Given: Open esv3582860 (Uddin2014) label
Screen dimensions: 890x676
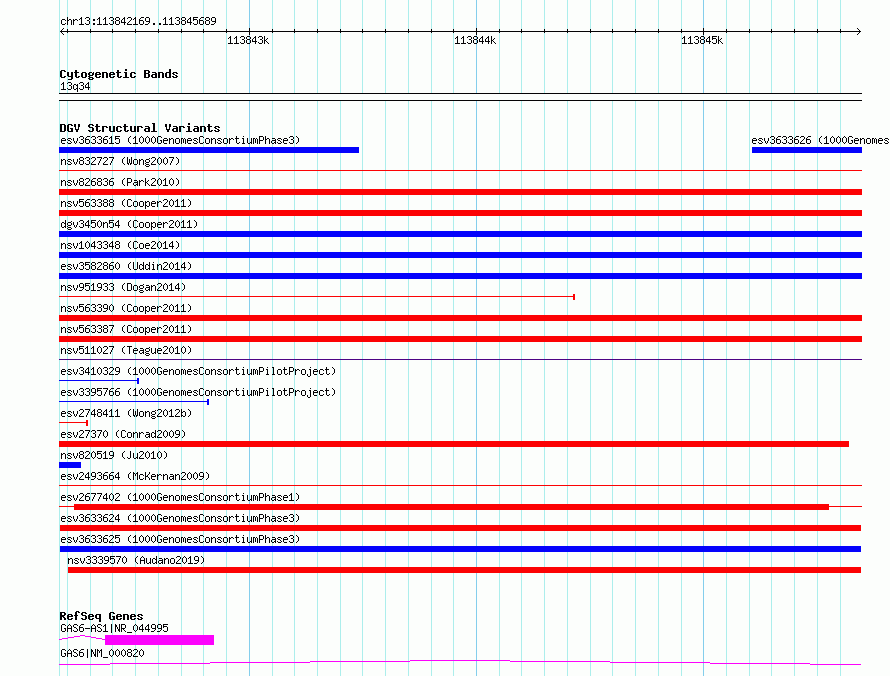Looking at the screenshot, I should (x=126, y=266).
